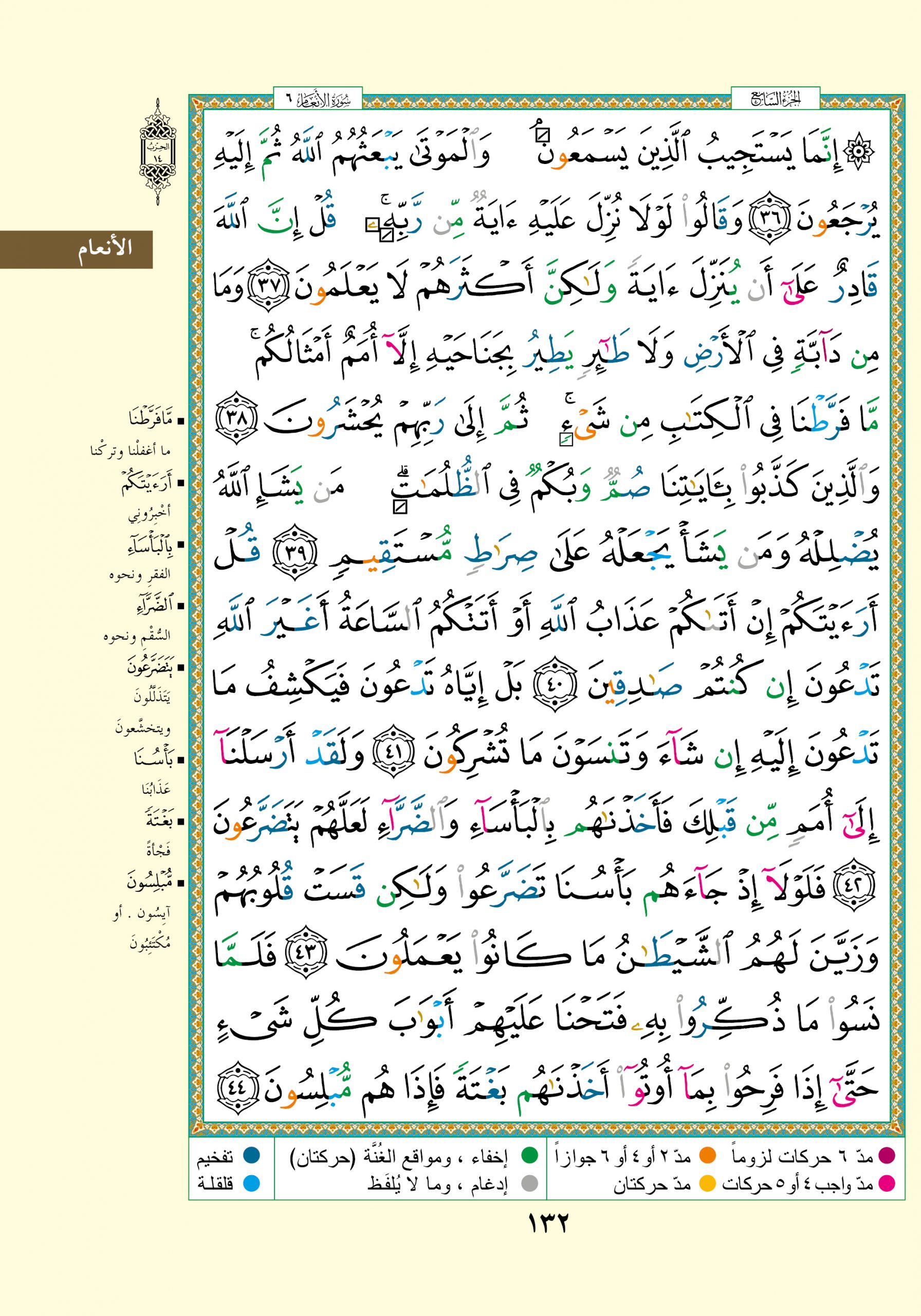The width and height of the screenshot is (921, 1316).
Task: Click the الجزء السابع header label
Action: (775, 99)
